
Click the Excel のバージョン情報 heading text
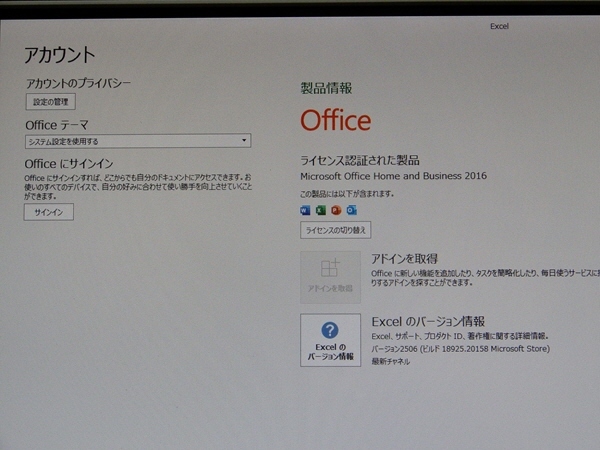(428, 321)
